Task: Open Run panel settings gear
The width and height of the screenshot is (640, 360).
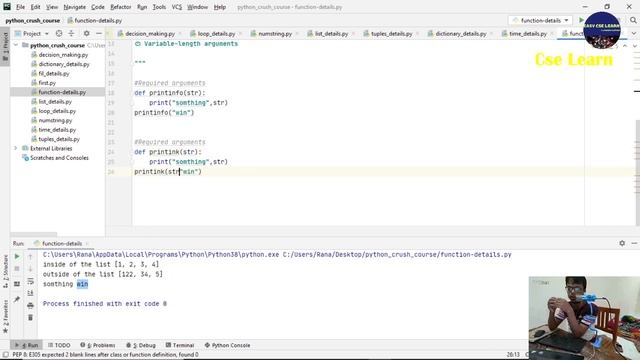Action: (x=622, y=243)
